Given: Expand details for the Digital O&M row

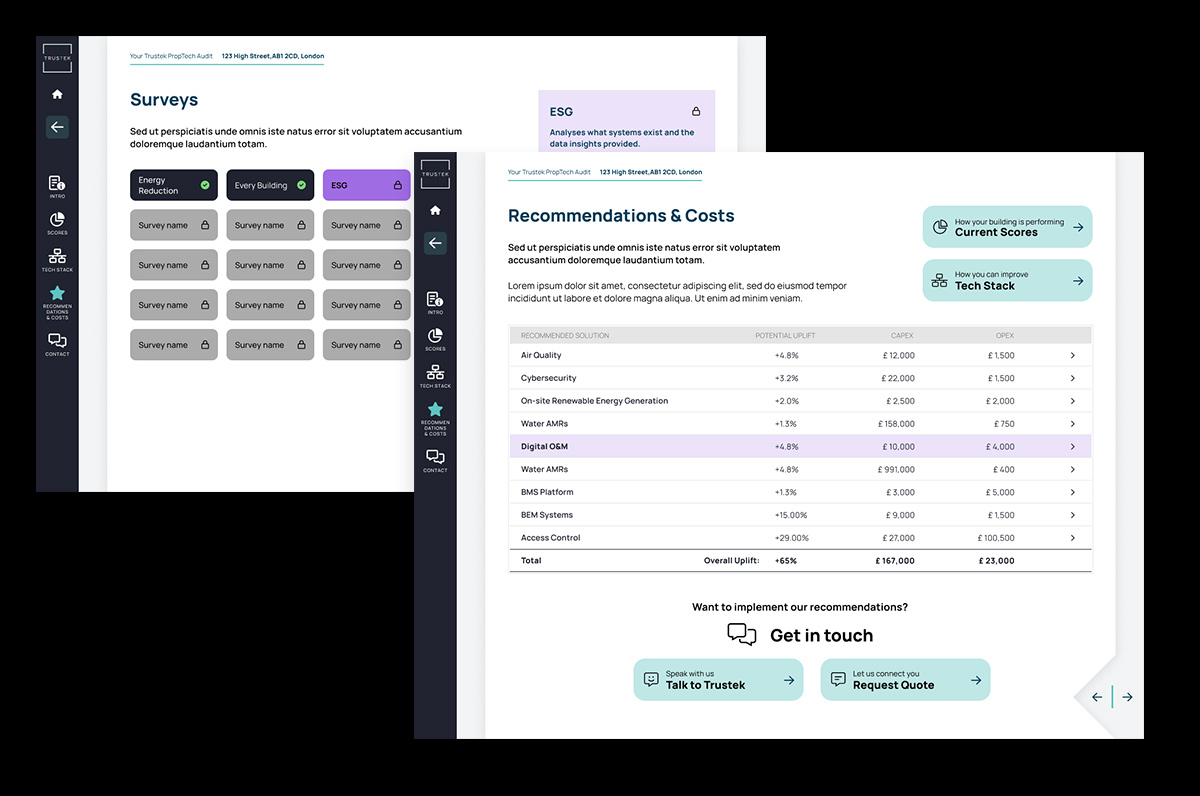Looking at the screenshot, I should [1072, 446].
